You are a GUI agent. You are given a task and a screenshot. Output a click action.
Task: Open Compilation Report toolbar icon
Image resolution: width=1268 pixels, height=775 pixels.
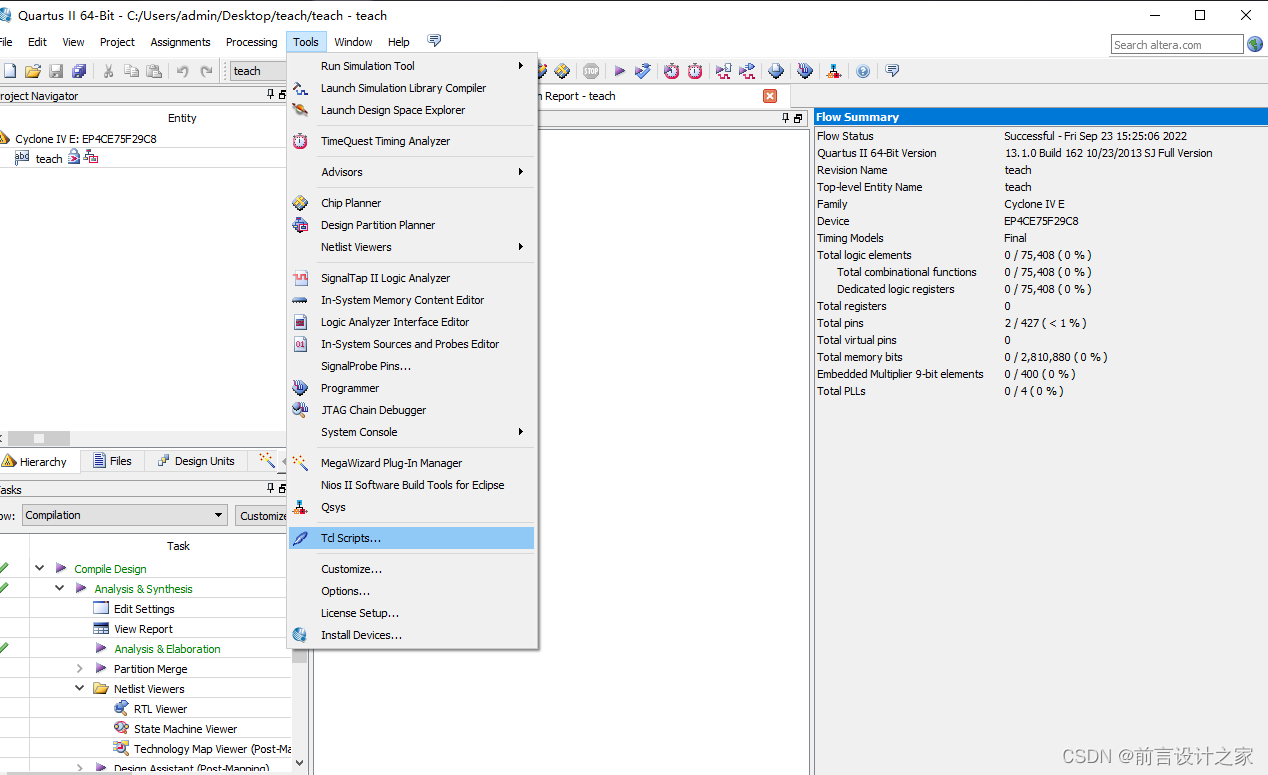(x=776, y=71)
